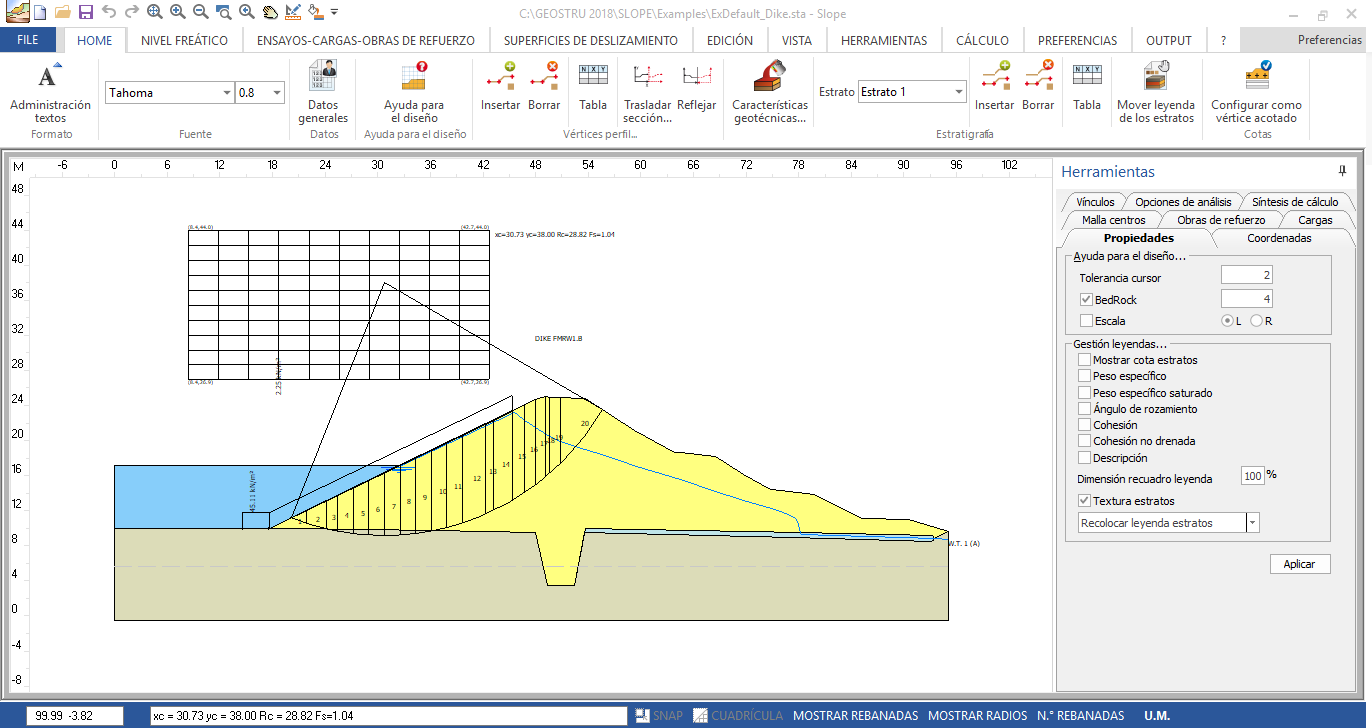This screenshot has height=728, width=1372.
Task: Open the EDICIÓN ribbon tab
Action: coord(730,41)
